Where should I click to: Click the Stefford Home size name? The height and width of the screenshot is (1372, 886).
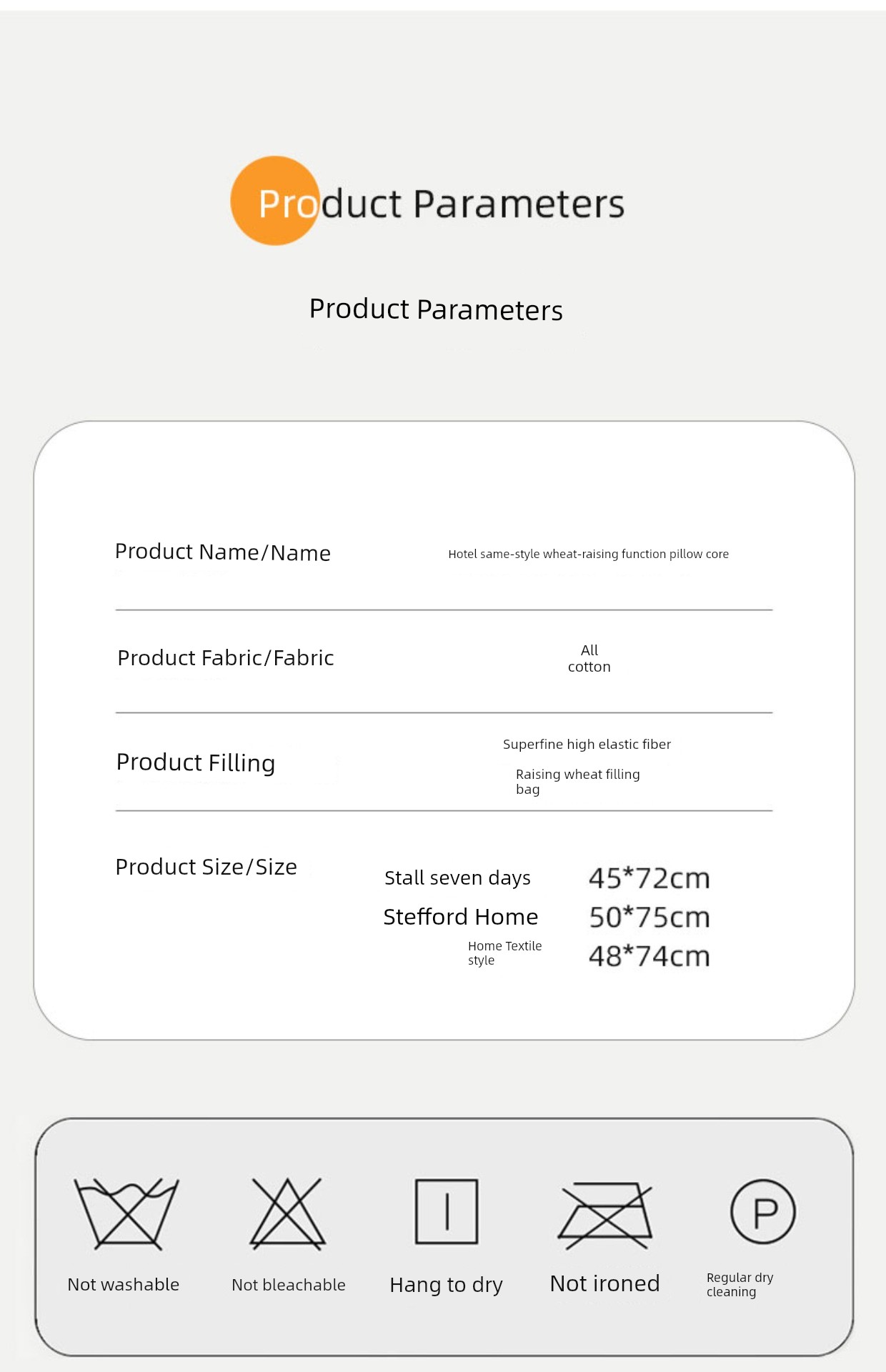point(461,917)
